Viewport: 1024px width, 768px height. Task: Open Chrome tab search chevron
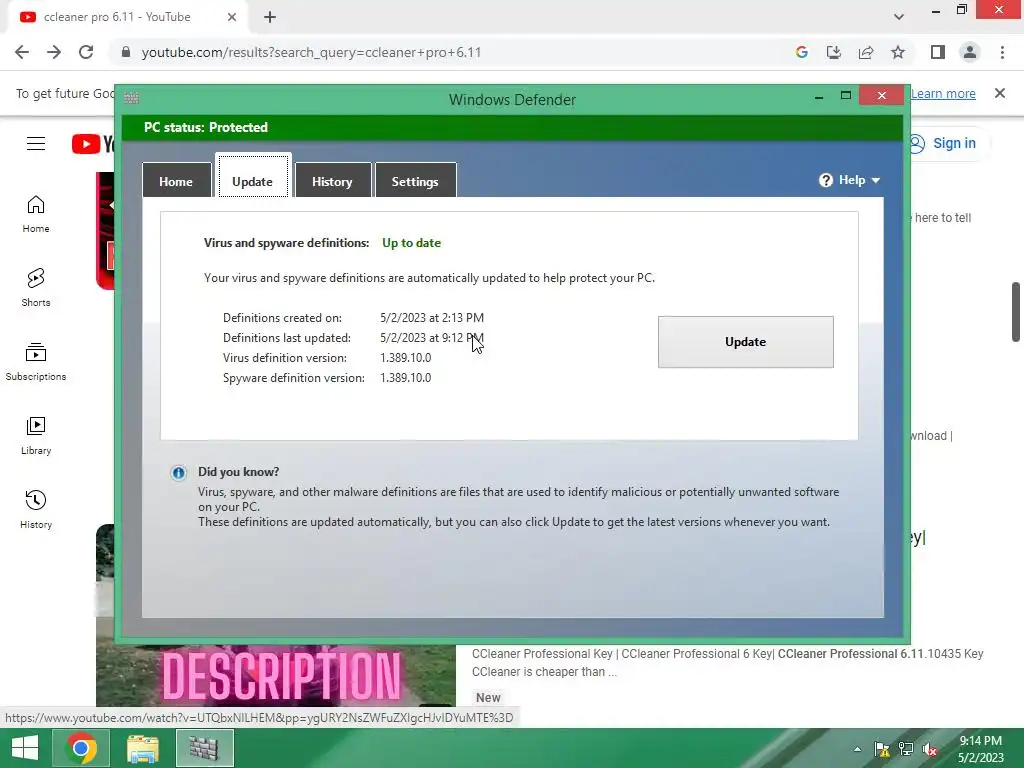[899, 17]
